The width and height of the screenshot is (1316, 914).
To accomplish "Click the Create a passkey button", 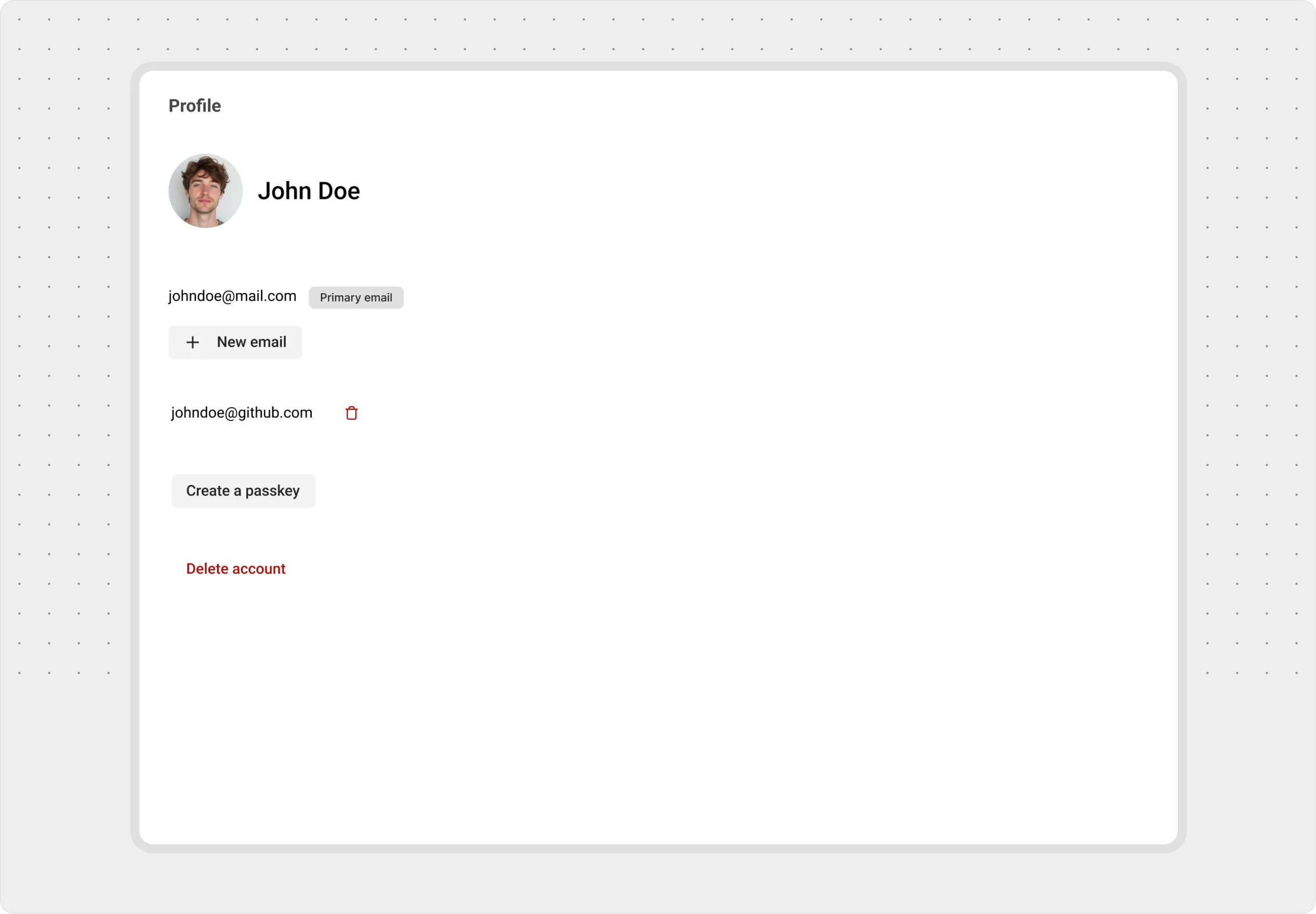I will click(243, 491).
